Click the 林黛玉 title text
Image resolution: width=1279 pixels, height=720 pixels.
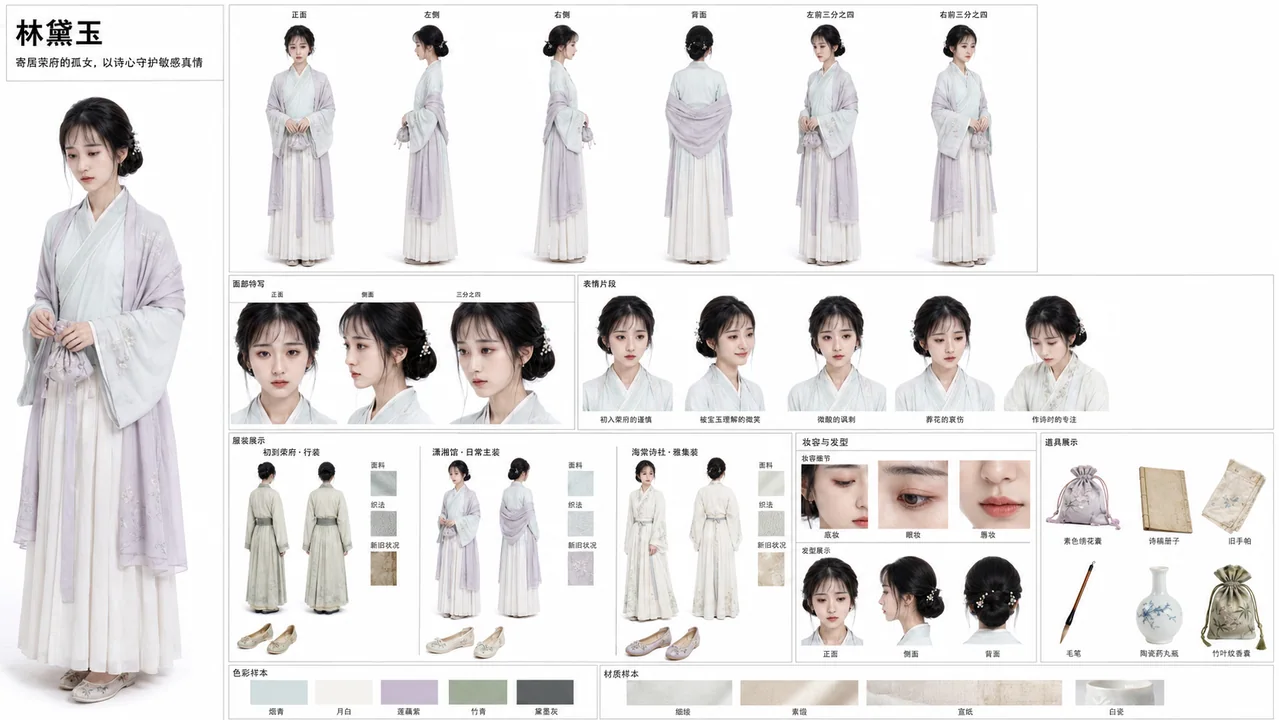tap(59, 33)
